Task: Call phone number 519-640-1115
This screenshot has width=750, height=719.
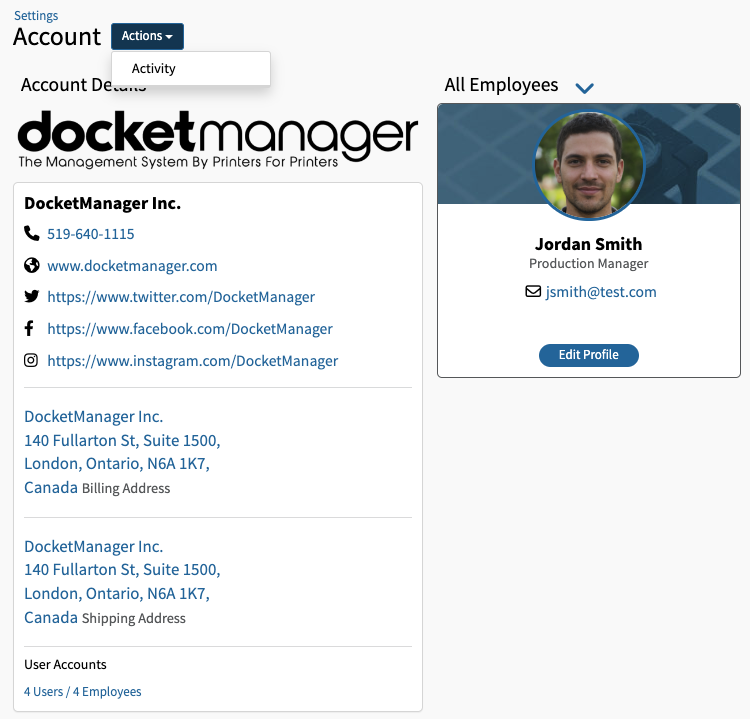Action: point(90,234)
